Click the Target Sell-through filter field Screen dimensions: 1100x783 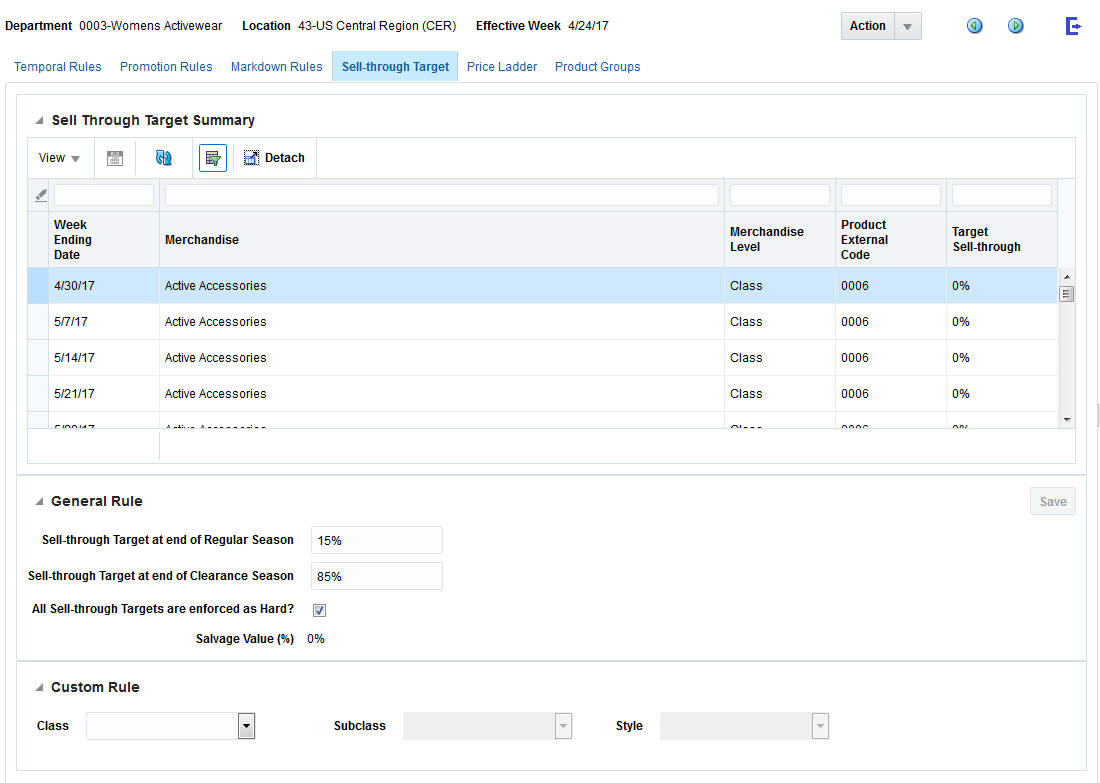[x=1002, y=195]
